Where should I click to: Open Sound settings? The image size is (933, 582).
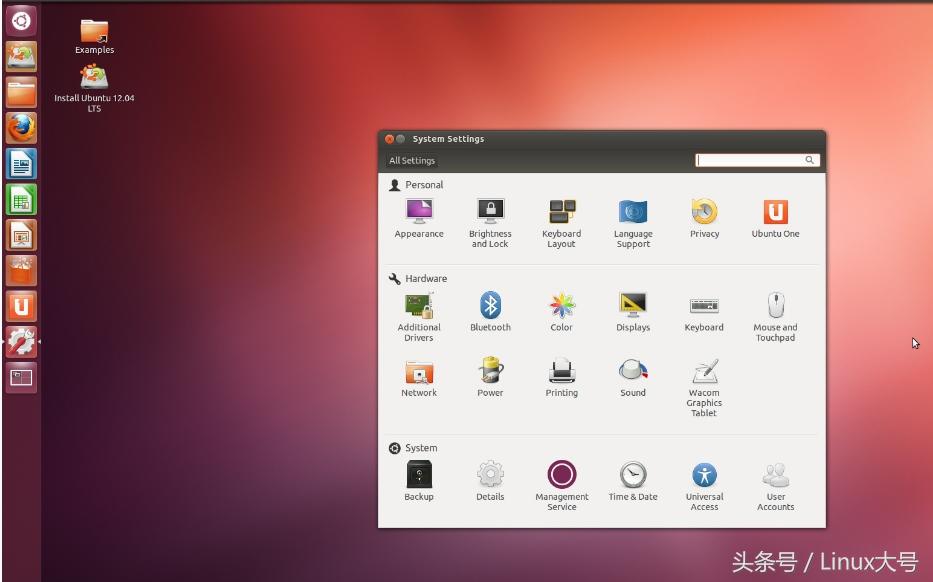(x=633, y=377)
